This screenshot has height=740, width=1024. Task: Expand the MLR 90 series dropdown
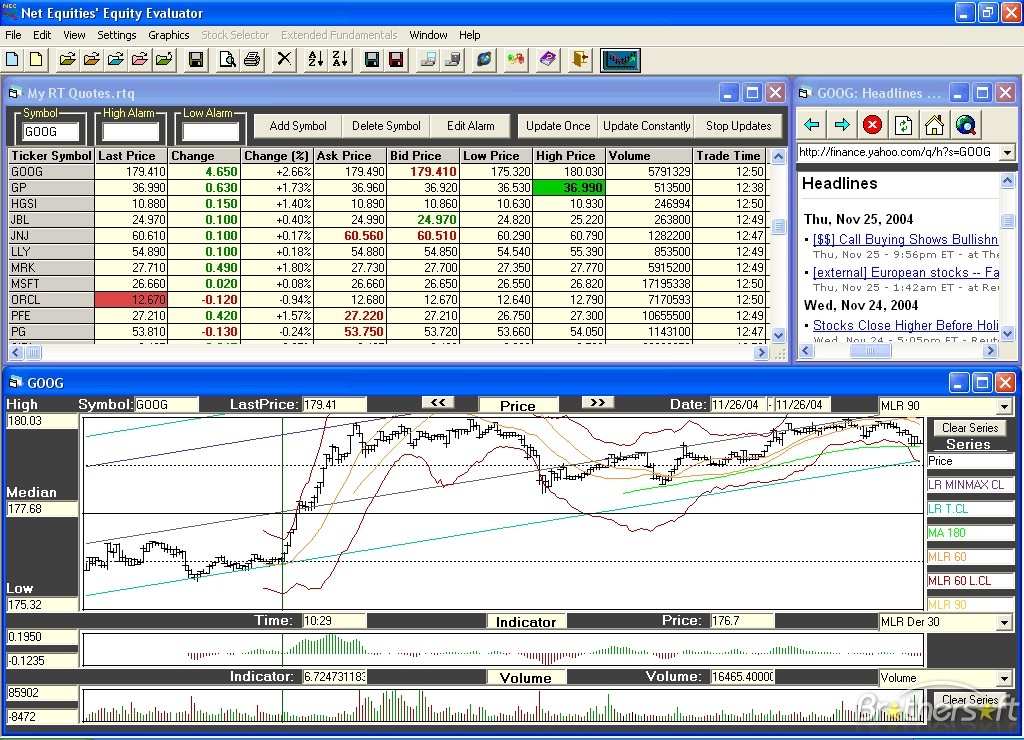[1004, 406]
